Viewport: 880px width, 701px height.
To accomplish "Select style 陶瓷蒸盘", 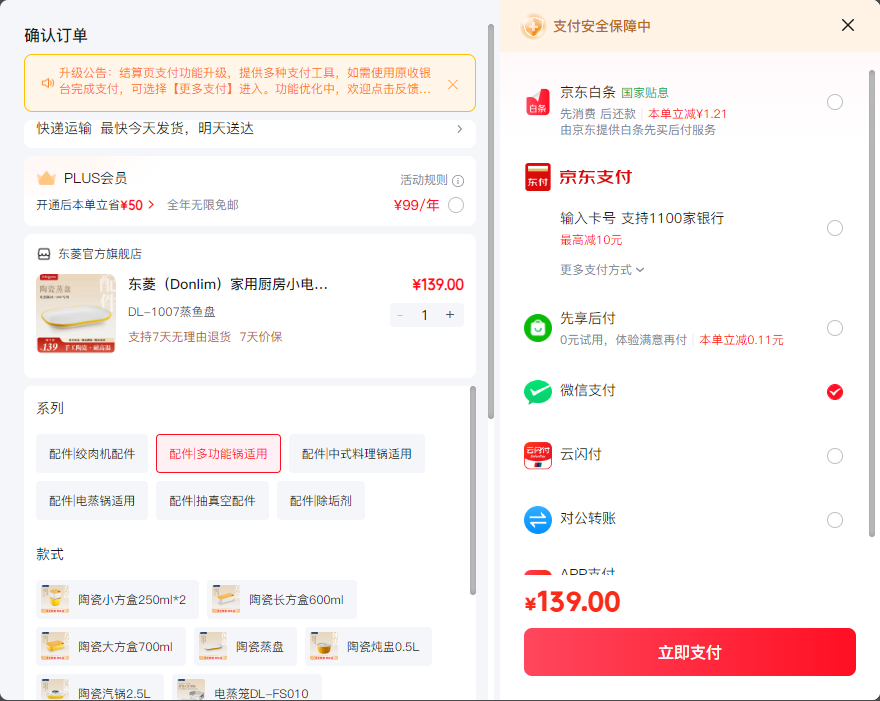I will point(245,647).
